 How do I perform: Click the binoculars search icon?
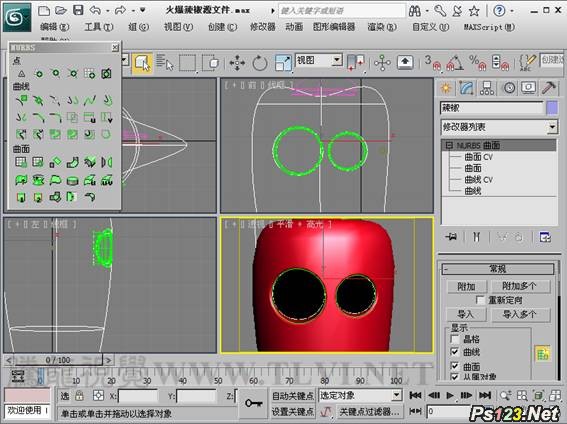pyautogui.click(x=415, y=11)
